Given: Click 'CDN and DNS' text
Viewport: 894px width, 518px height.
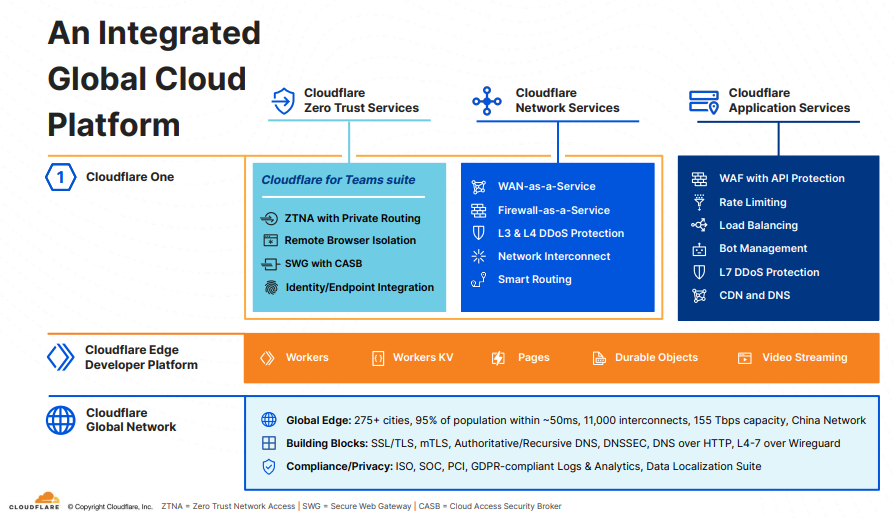Looking at the screenshot, I should pos(754,295).
